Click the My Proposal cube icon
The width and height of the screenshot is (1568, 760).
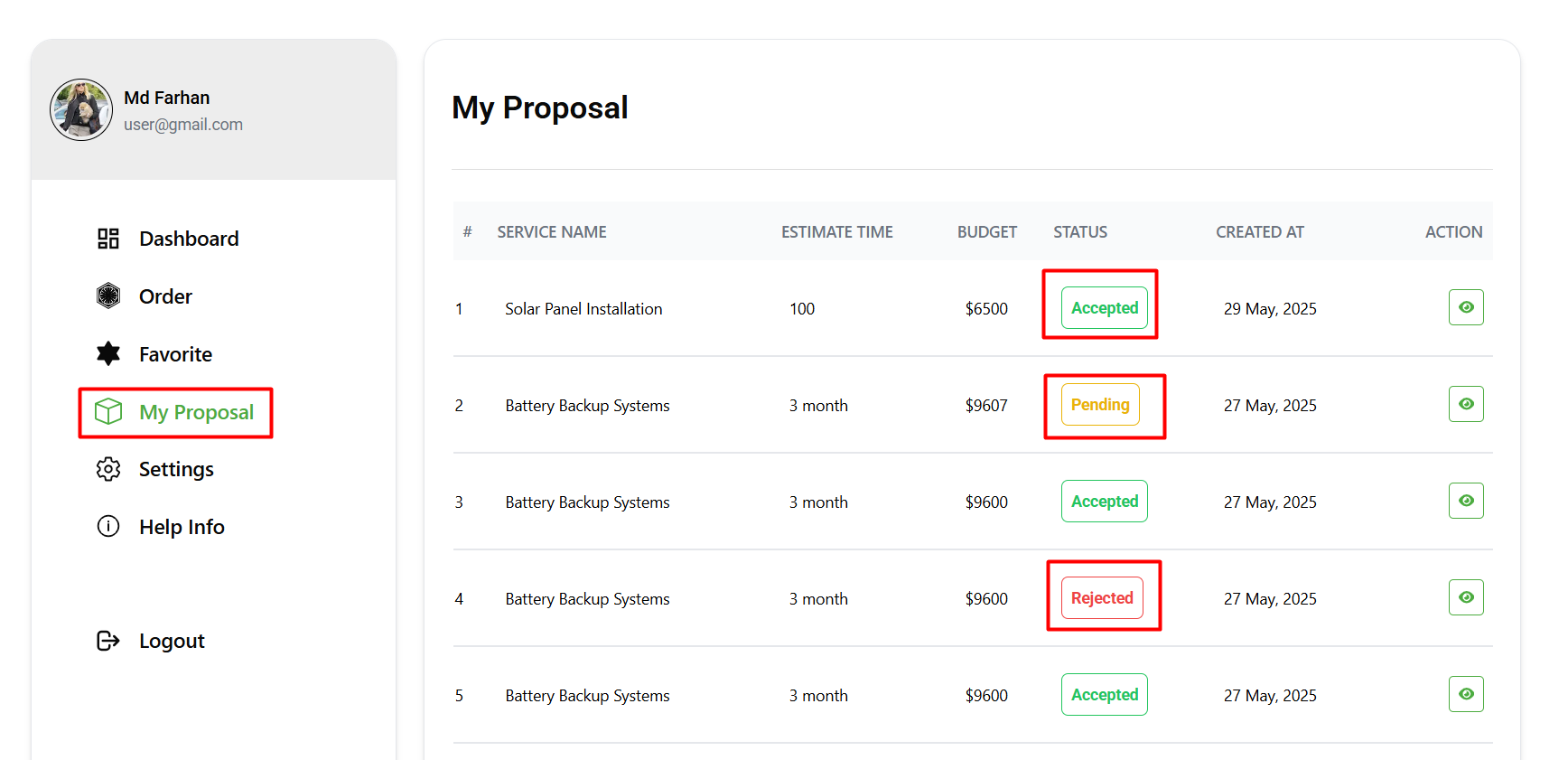[x=108, y=412]
